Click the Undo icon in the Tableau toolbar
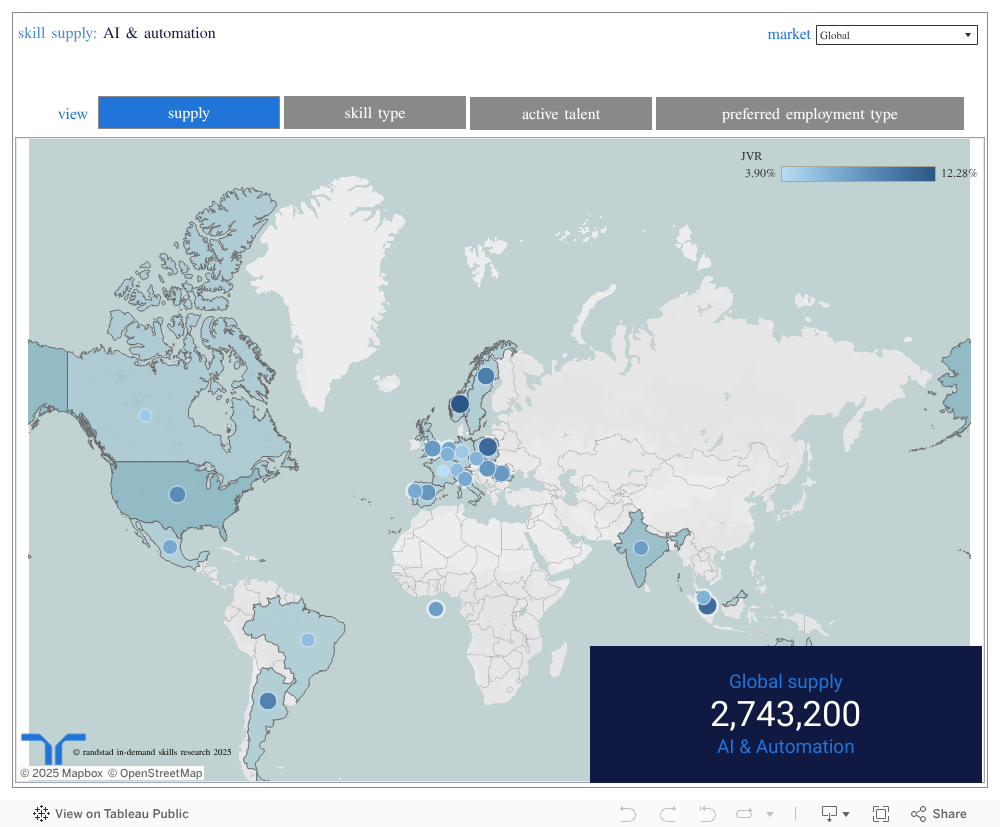Viewport: 1000px width, 827px height. click(x=627, y=813)
